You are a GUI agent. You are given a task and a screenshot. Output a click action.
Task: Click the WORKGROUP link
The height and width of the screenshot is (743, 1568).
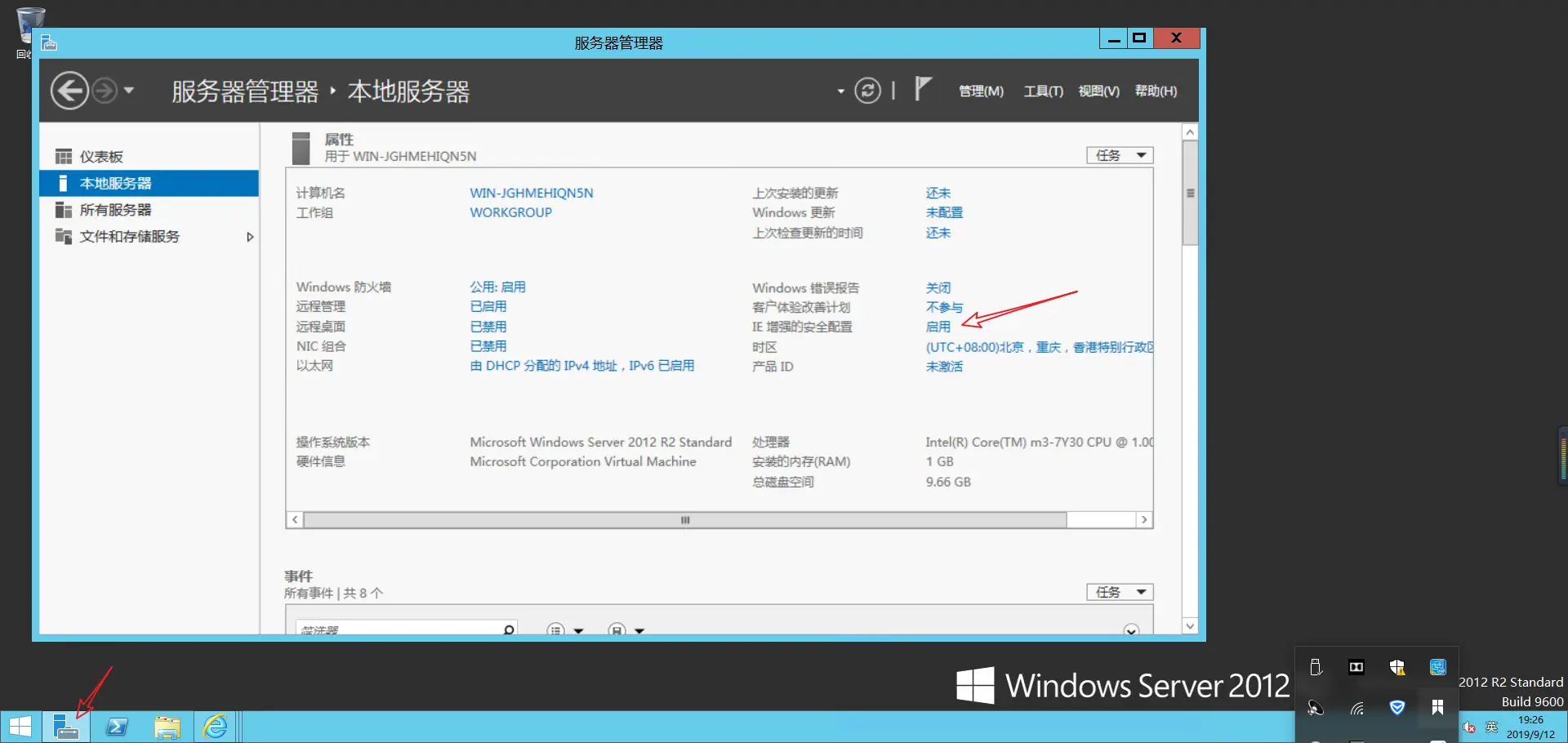pyautogui.click(x=511, y=212)
